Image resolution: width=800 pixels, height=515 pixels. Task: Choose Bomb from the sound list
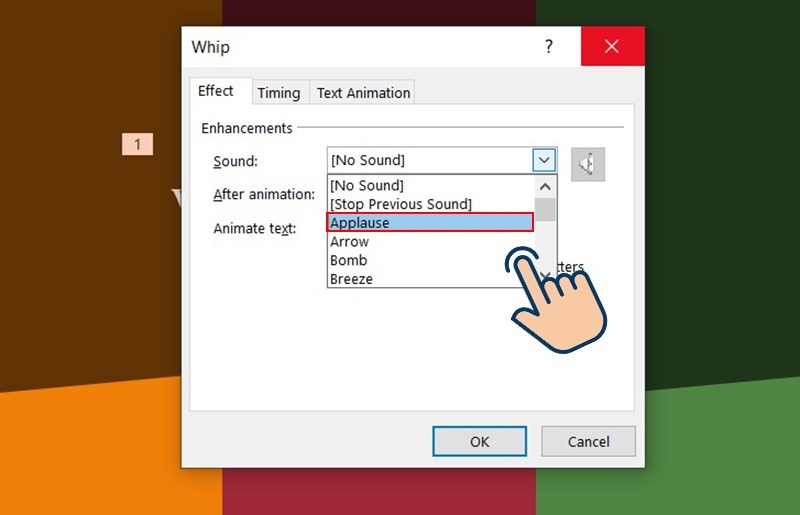pyautogui.click(x=430, y=260)
